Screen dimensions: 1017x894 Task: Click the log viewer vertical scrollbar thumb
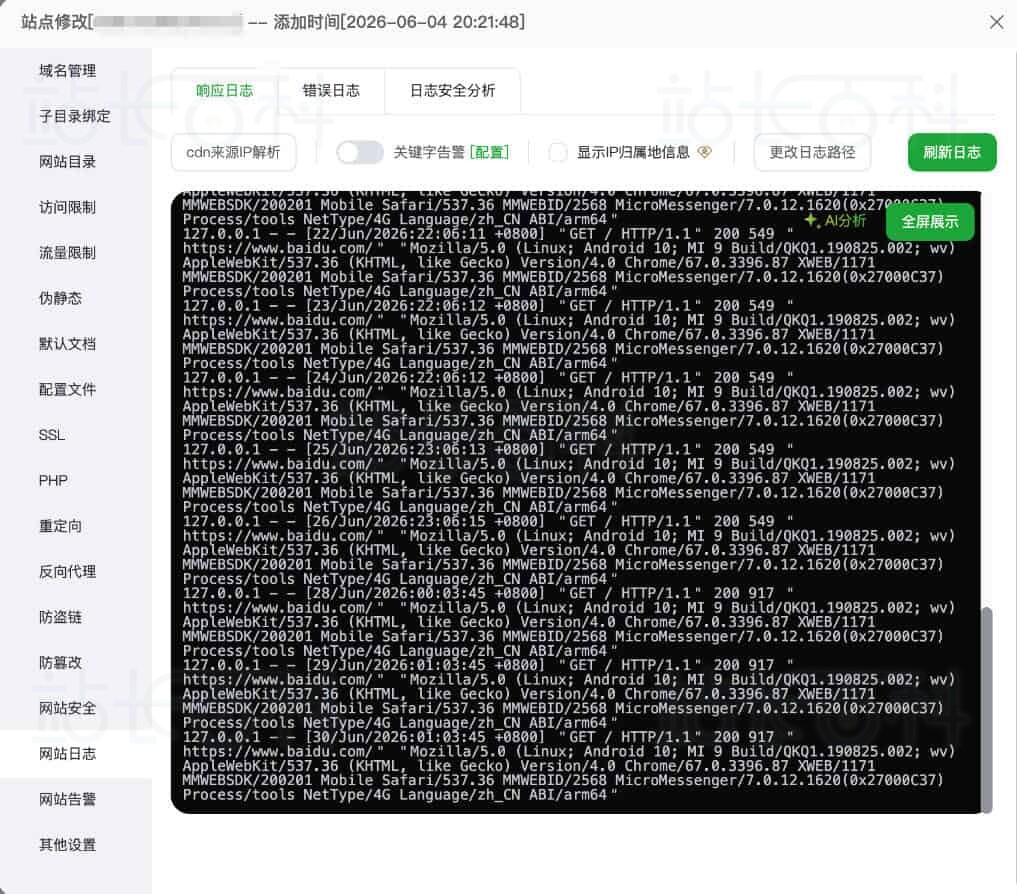pyautogui.click(x=987, y=710)
